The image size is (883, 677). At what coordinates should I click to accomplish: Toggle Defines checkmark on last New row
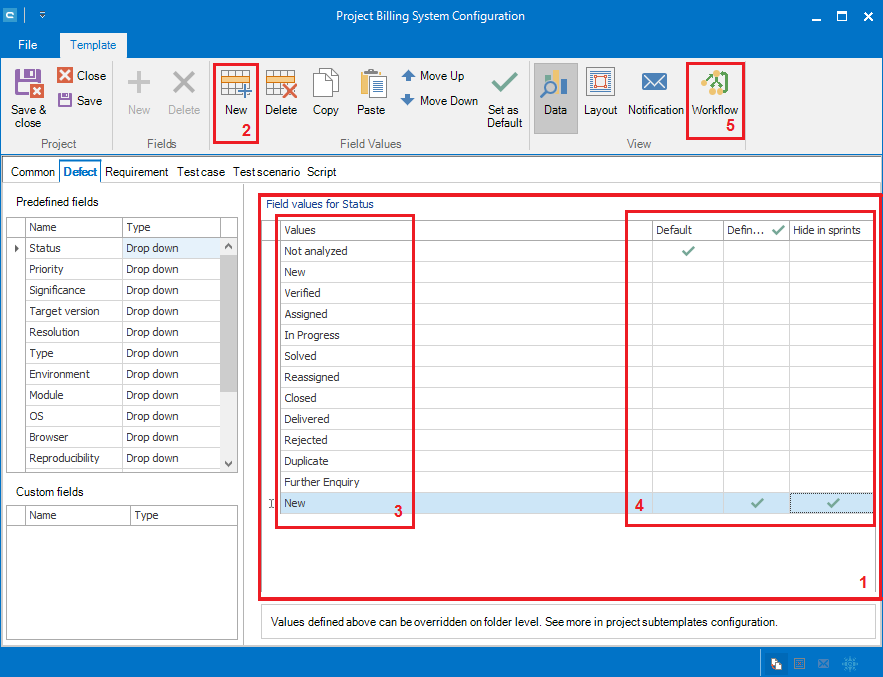pos(757,503)
